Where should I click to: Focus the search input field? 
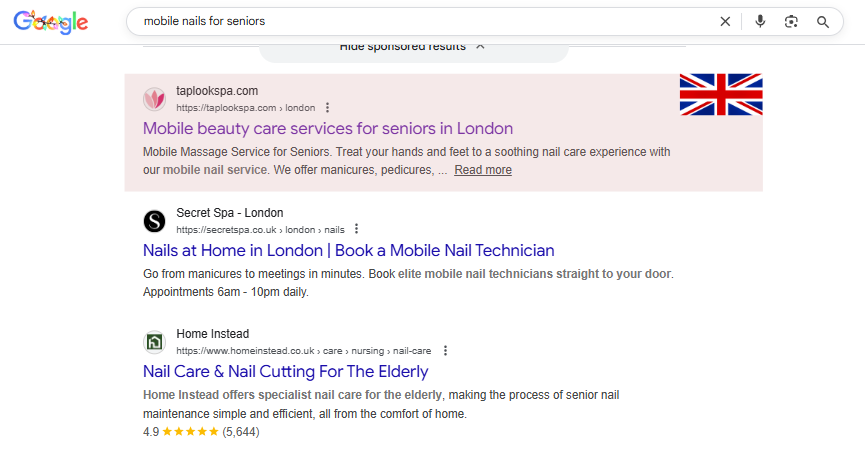420,21
